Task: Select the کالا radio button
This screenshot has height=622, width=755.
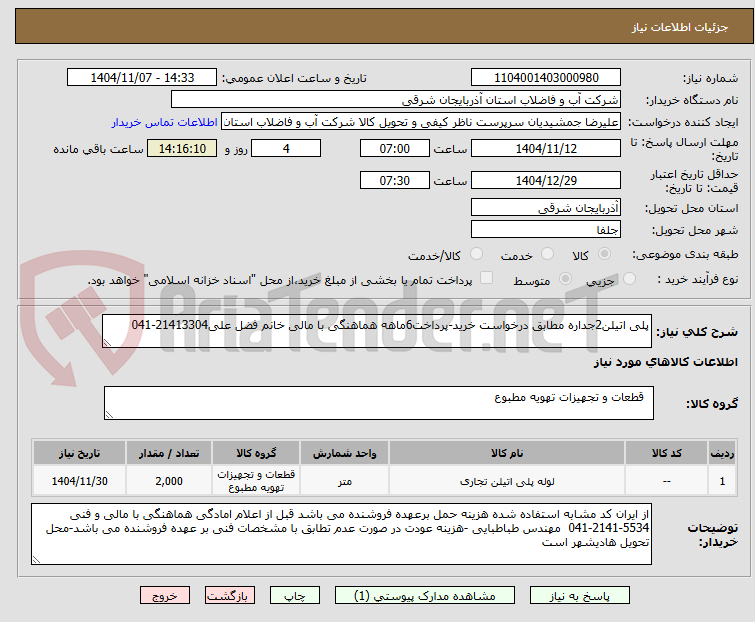Action: coord(604,254)
